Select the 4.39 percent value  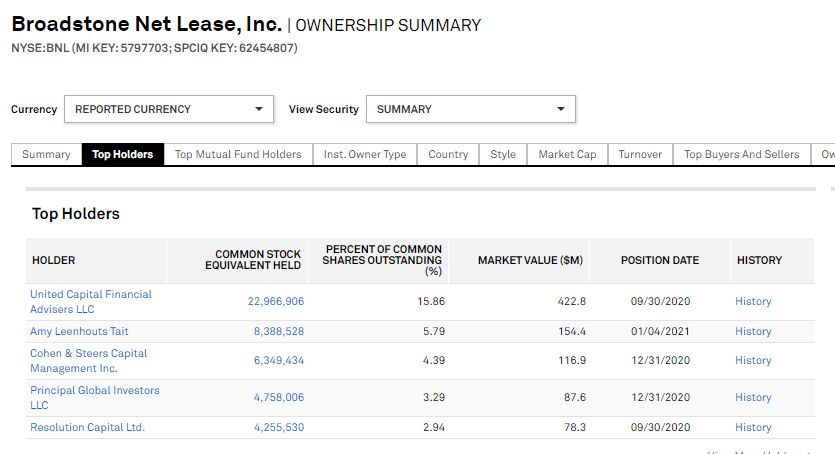pyautogui.click(x=434, y=360)
